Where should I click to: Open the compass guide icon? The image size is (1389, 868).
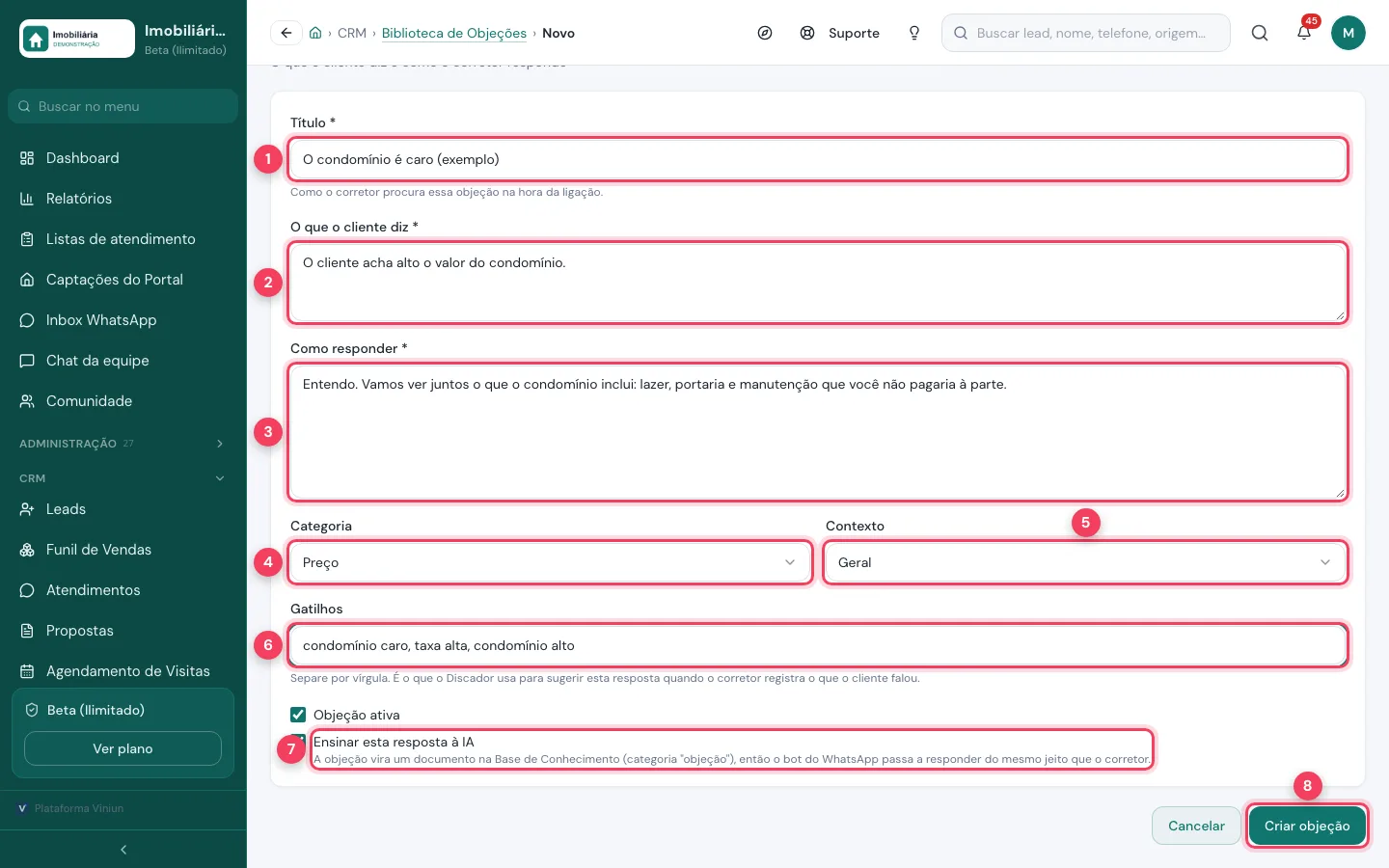coord(765,33)
